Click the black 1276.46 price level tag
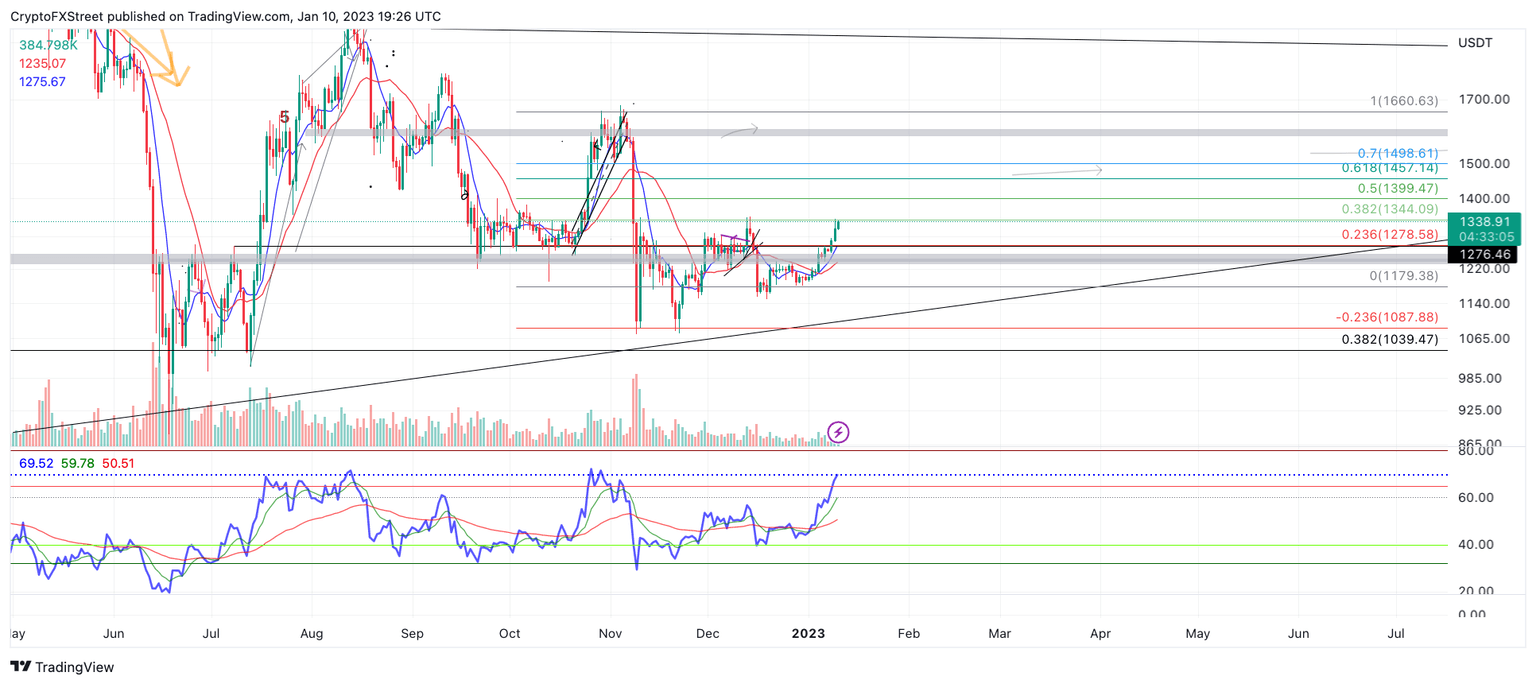1536x685 pixels. pyautogui.click(x=1485, y=254)
